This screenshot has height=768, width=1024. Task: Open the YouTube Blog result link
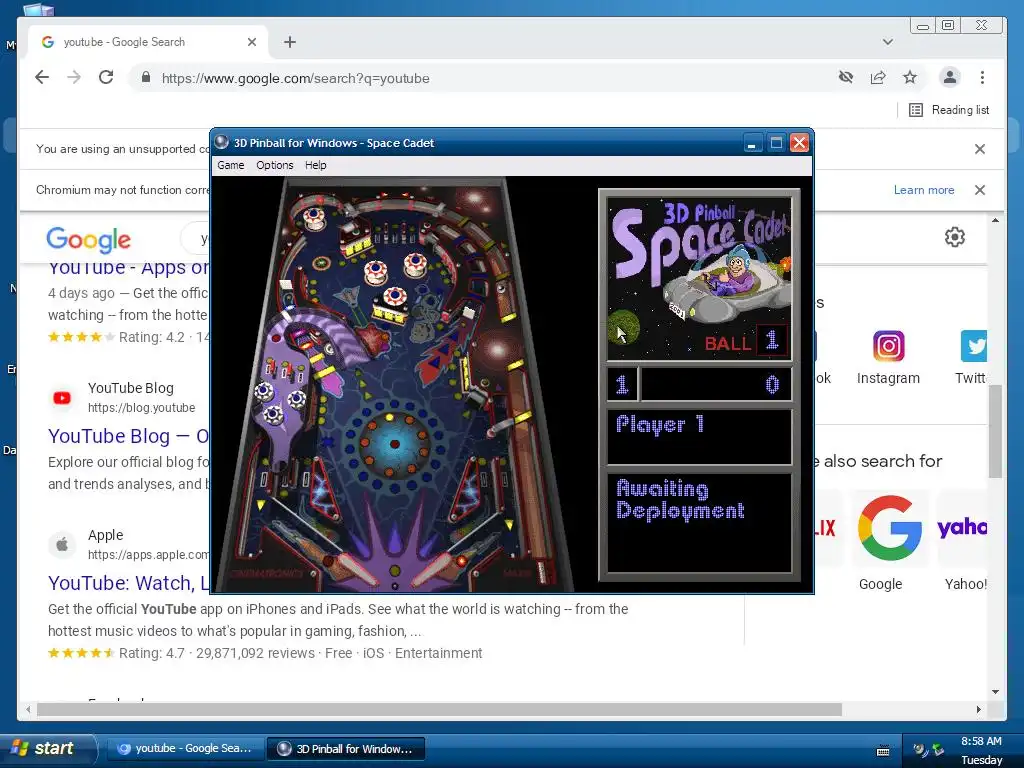pos(129,436)
